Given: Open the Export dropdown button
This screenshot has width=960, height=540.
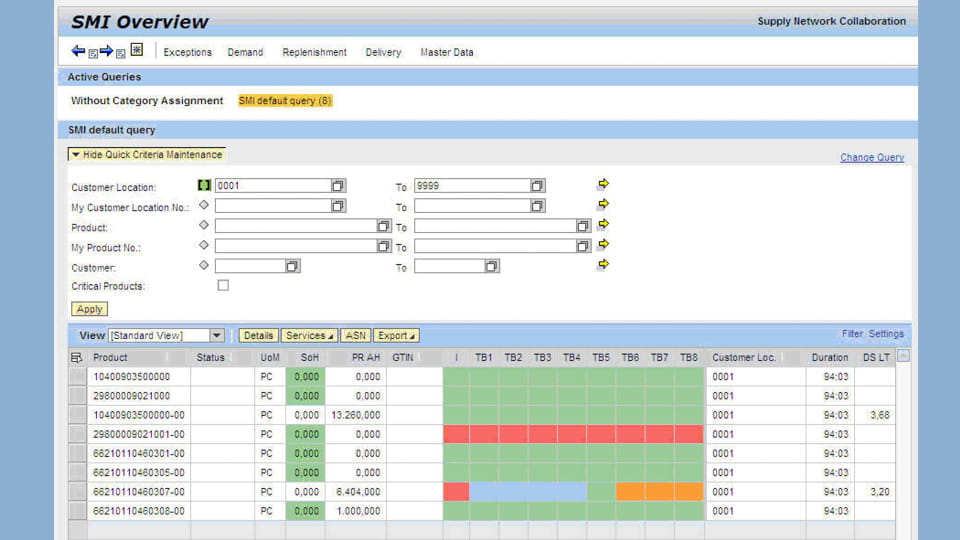Looking at the screenshot, I should click(x=396, y=336).
